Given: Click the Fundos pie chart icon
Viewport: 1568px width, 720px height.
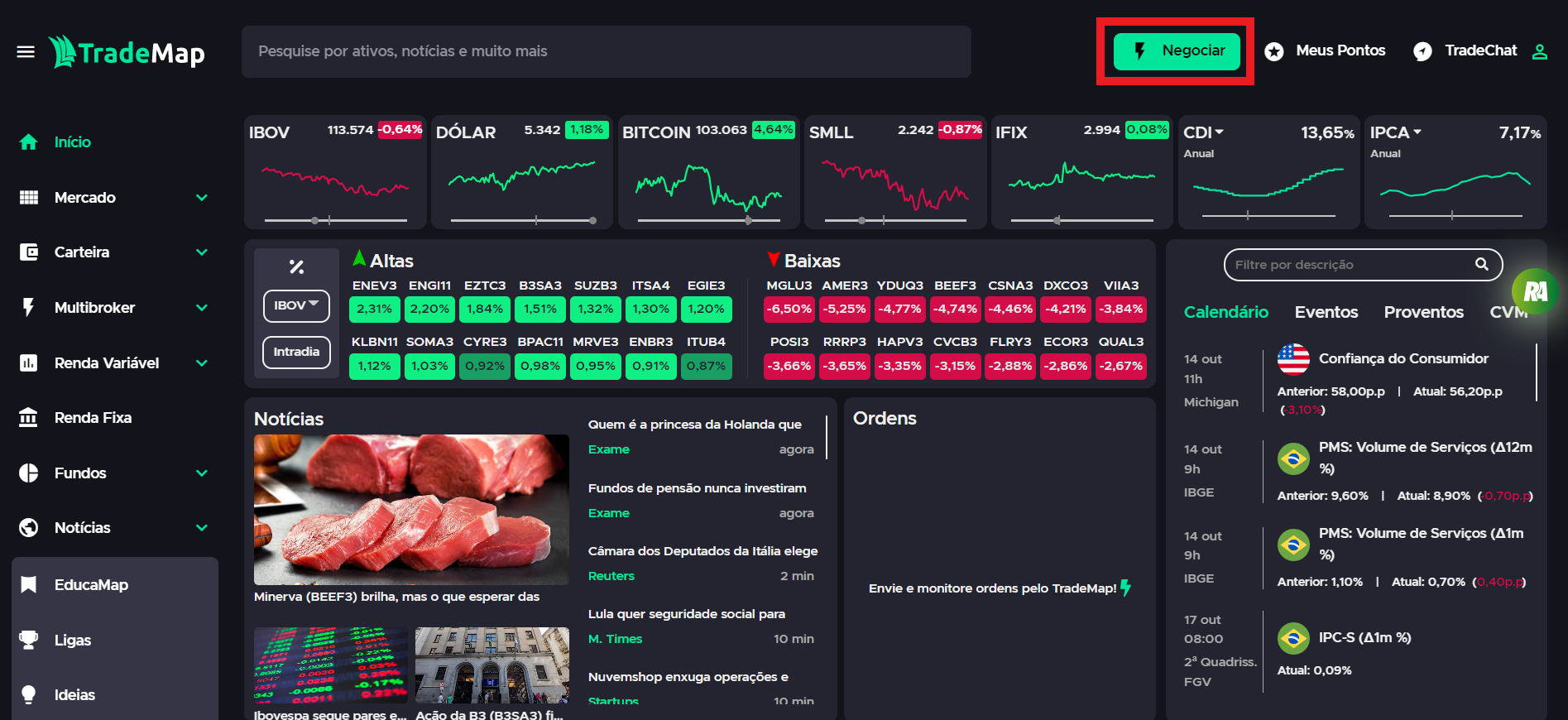Looking at the screenshot, I should coord(29,473).
